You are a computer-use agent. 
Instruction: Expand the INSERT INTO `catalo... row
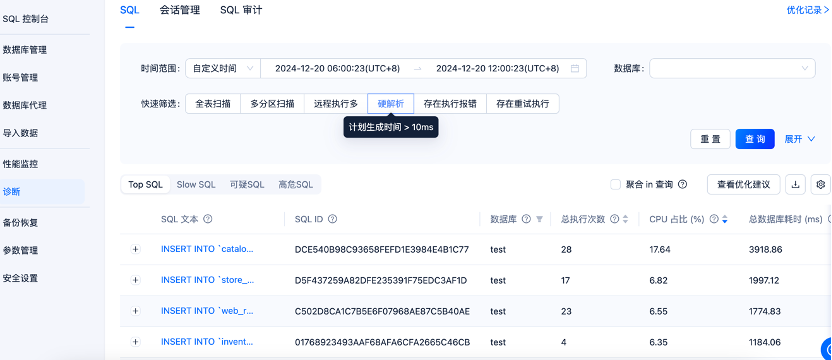tap(135, 249)
